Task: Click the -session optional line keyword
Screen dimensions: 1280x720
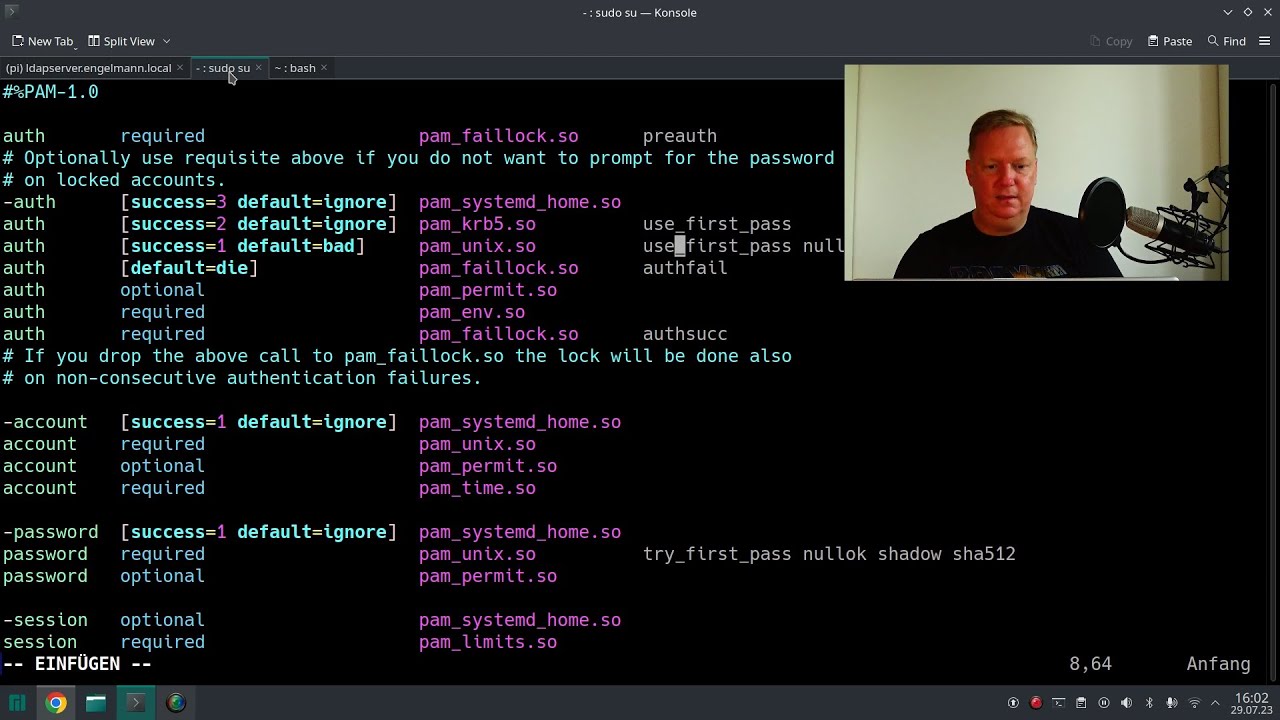Action: (x=45, y=620)
